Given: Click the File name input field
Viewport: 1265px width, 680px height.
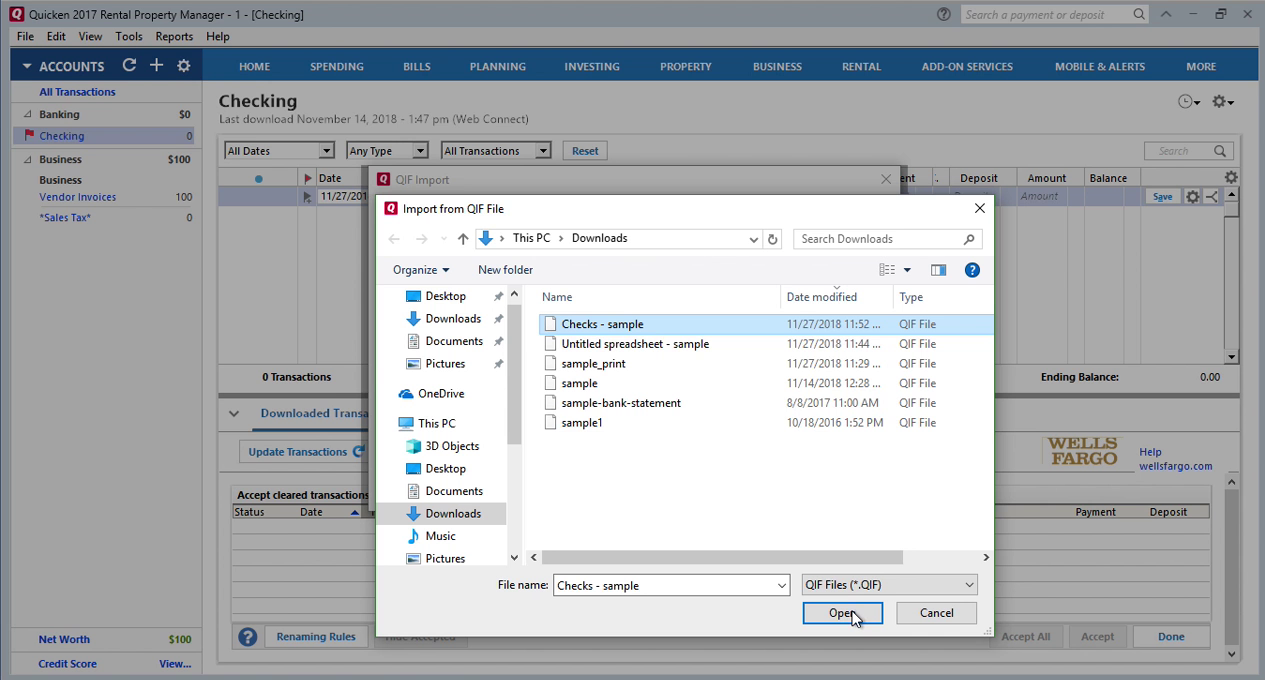Looking at the screenshot, I should [664, 585].
